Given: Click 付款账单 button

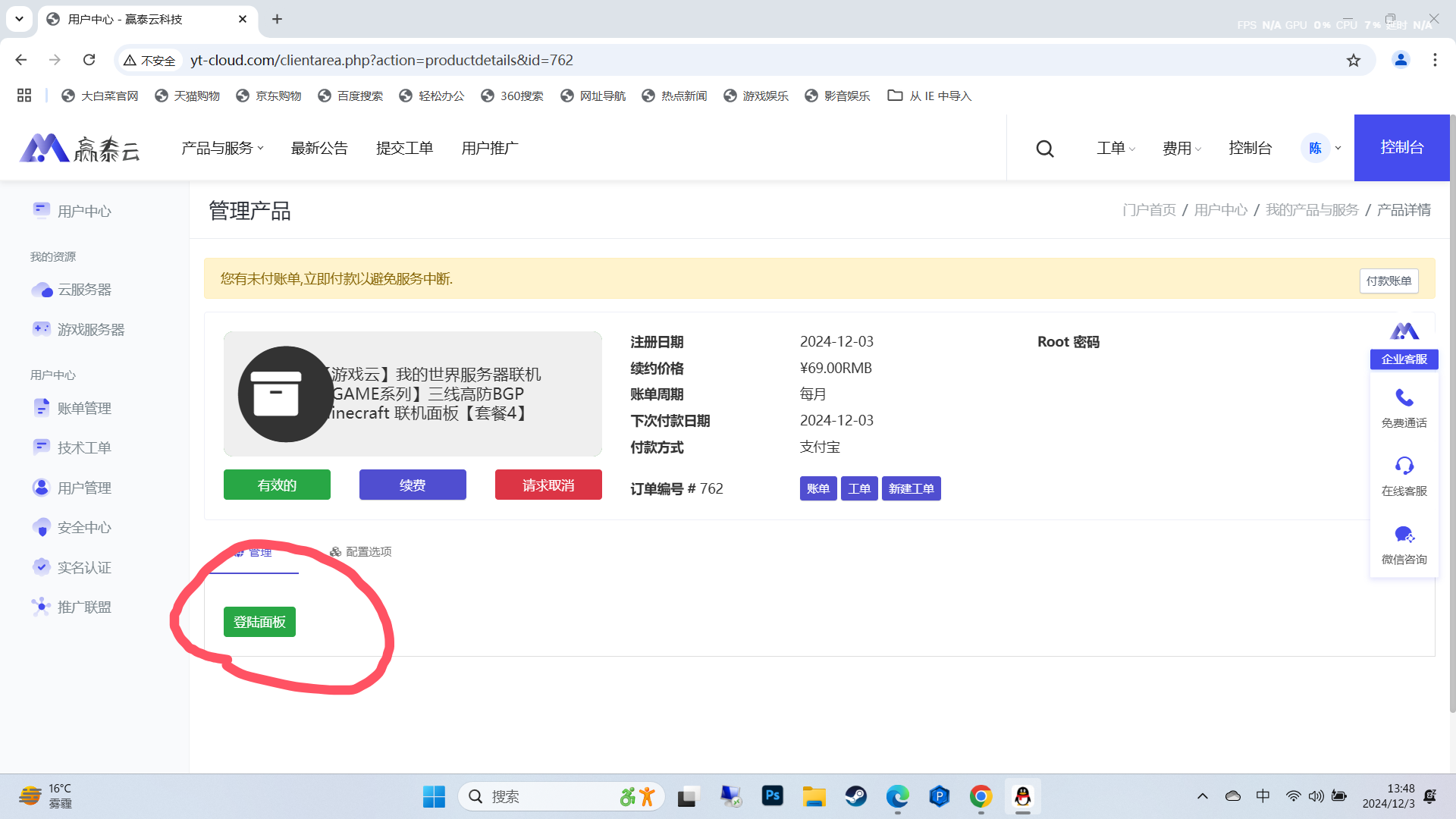Looking at the screenshot, I should (x=1389, y=281).
